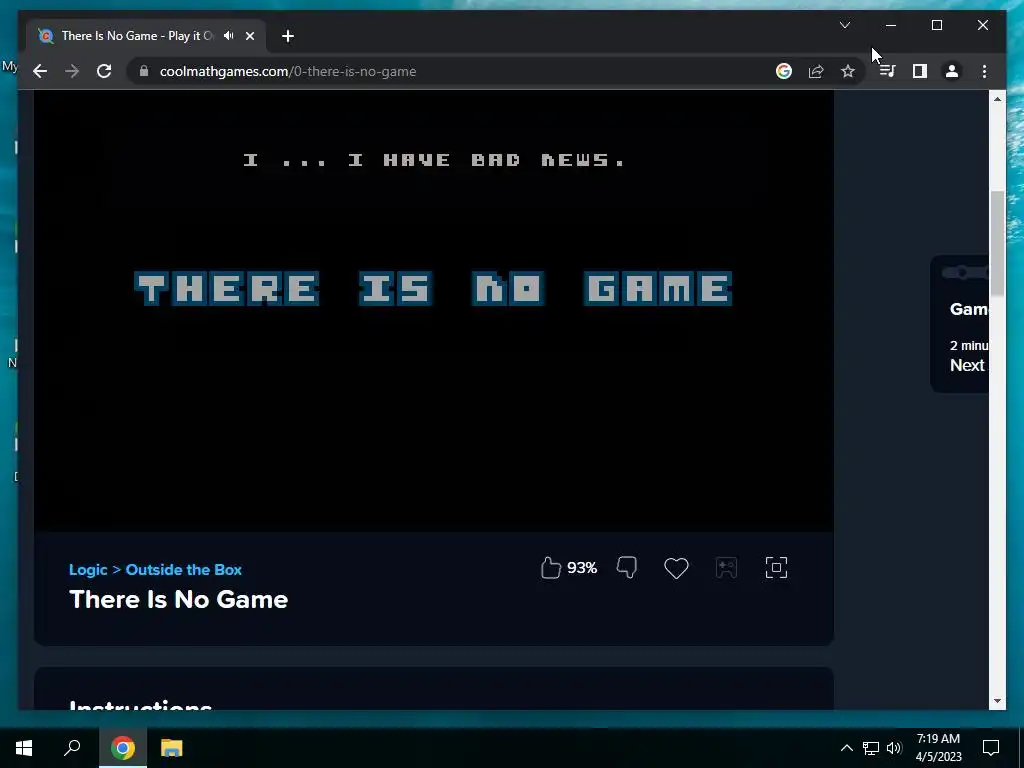Open volume control in tray
This screenshot has width=1024, height=768.
click(x=894, y=748)
